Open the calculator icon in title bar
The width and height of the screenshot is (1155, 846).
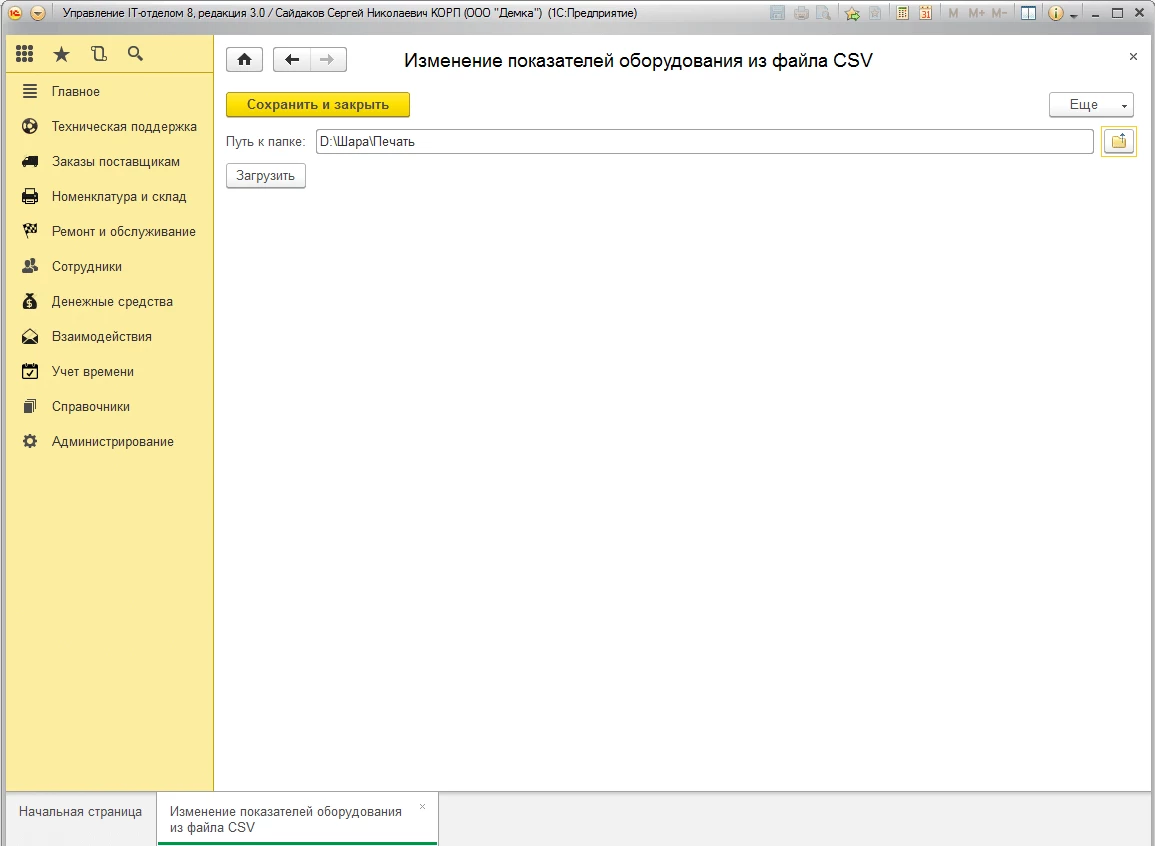902,14
